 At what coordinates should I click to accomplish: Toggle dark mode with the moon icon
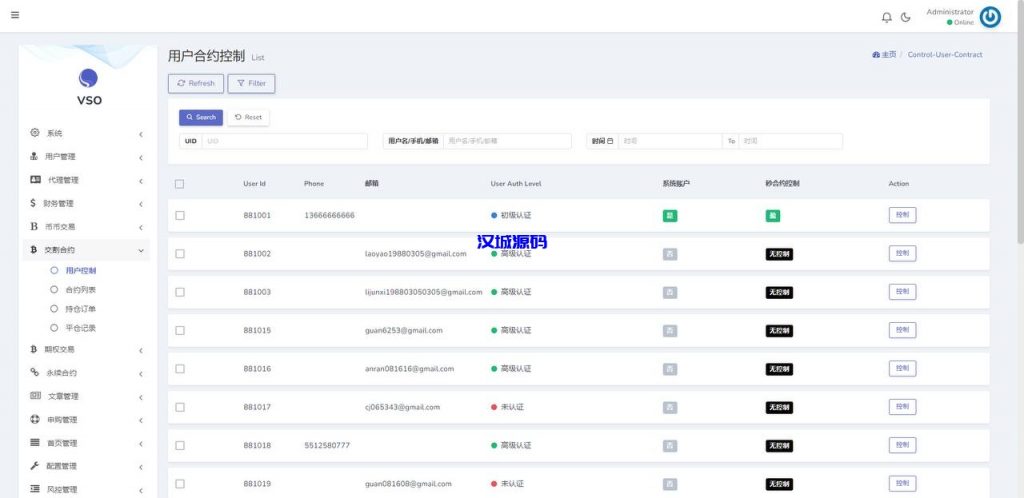(x=906, y=17)
